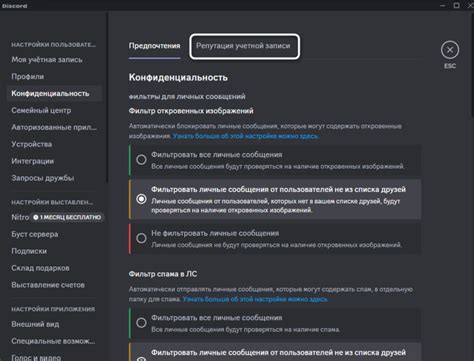Image resolution: width=474 pixels, height=361 pixels.
Task: Open Склад подарков section
Action: (40, 268)
